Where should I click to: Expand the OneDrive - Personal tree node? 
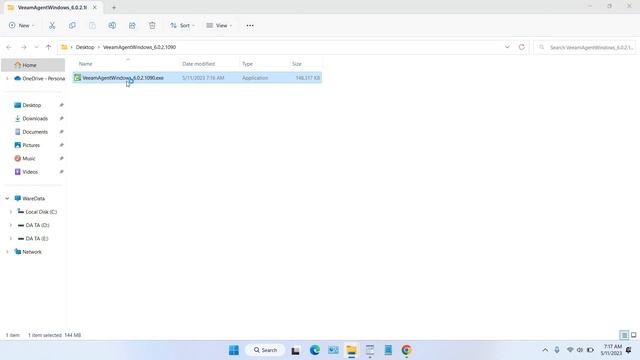pos(7,78)
